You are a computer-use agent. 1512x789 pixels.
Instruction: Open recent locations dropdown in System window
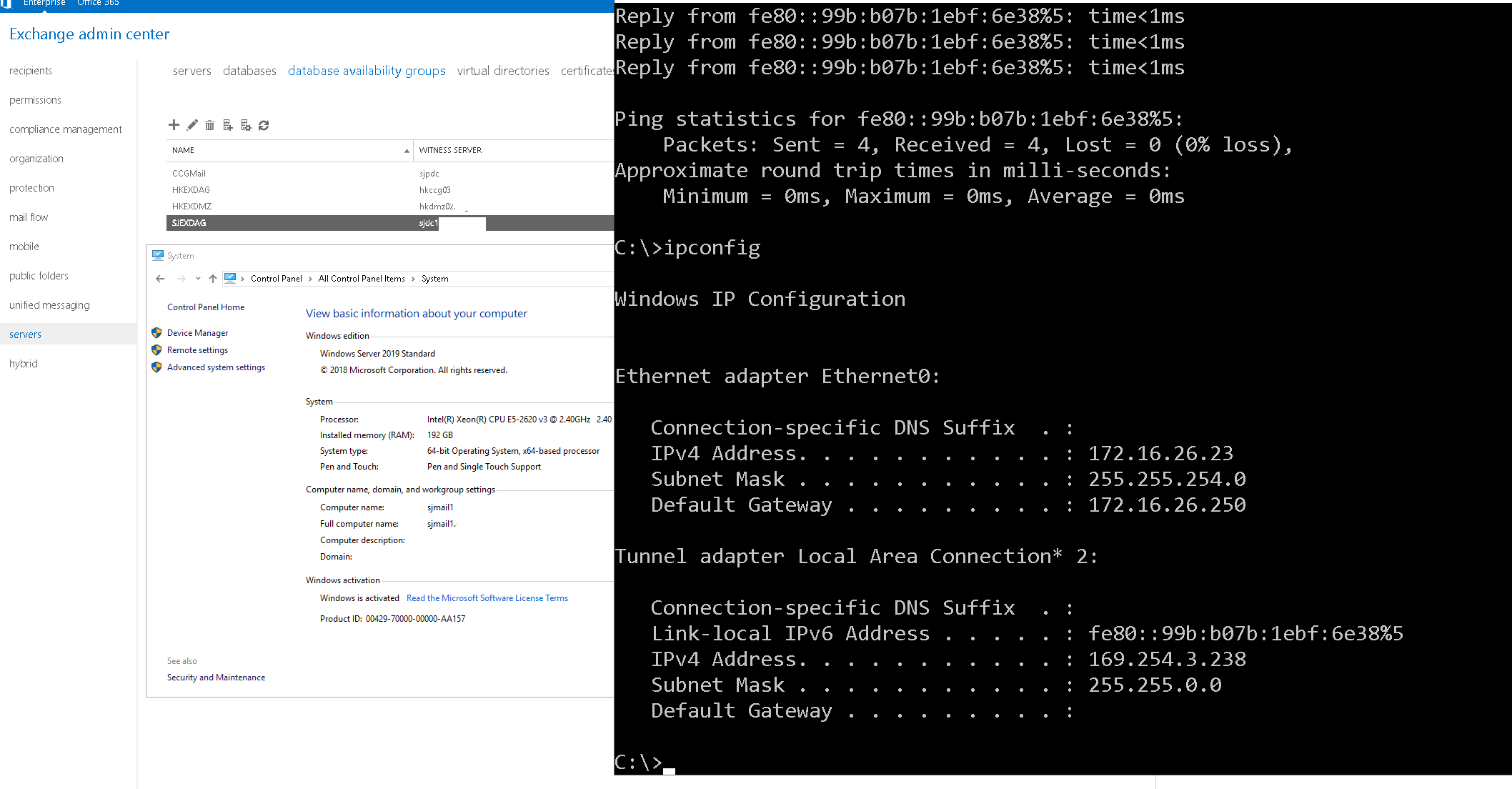tap(198, 279)
